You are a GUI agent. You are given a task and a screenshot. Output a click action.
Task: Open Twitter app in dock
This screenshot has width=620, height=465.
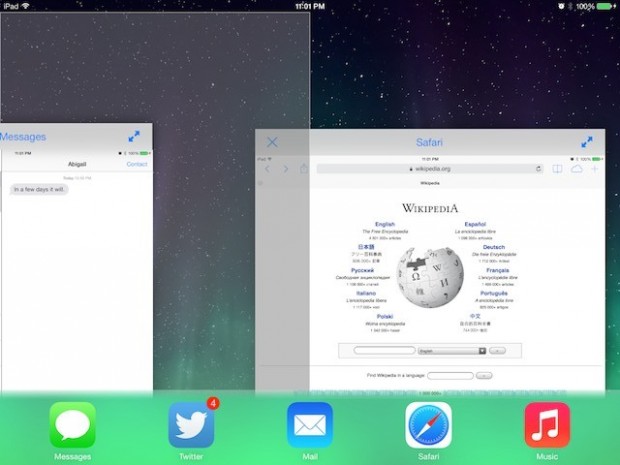click(191, 425)
